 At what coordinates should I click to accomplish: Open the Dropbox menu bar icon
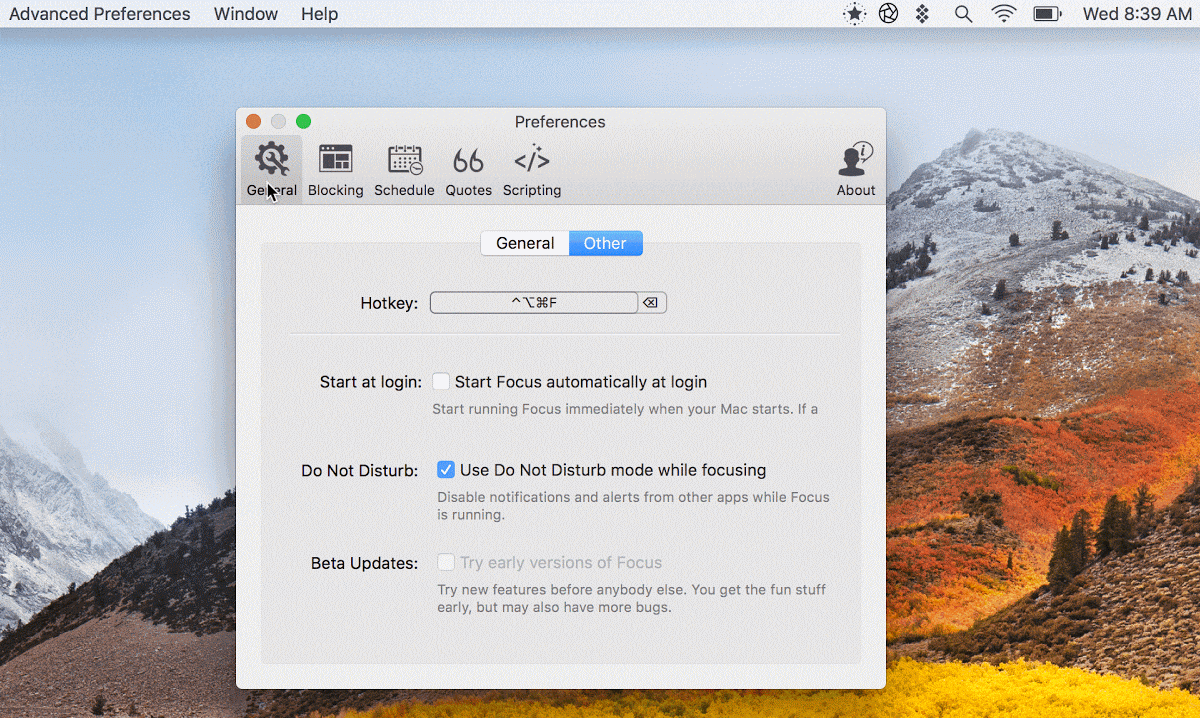[922, 14]
